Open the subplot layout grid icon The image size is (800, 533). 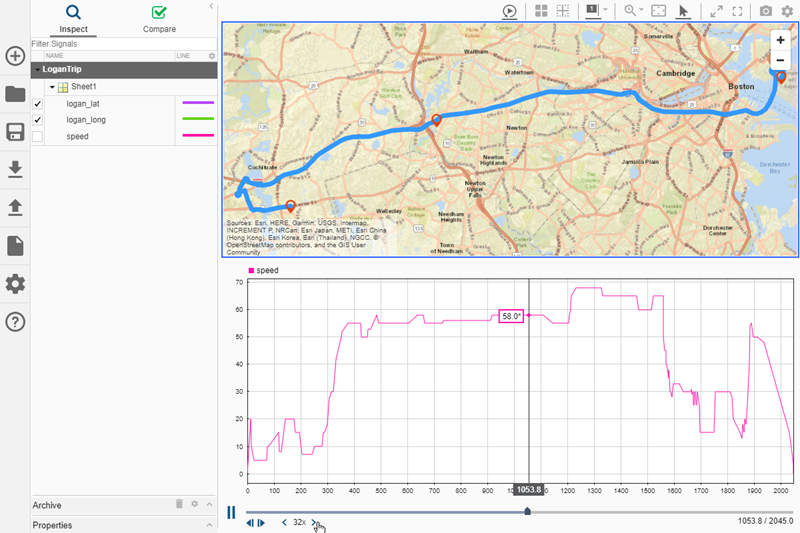coord(541,11)
